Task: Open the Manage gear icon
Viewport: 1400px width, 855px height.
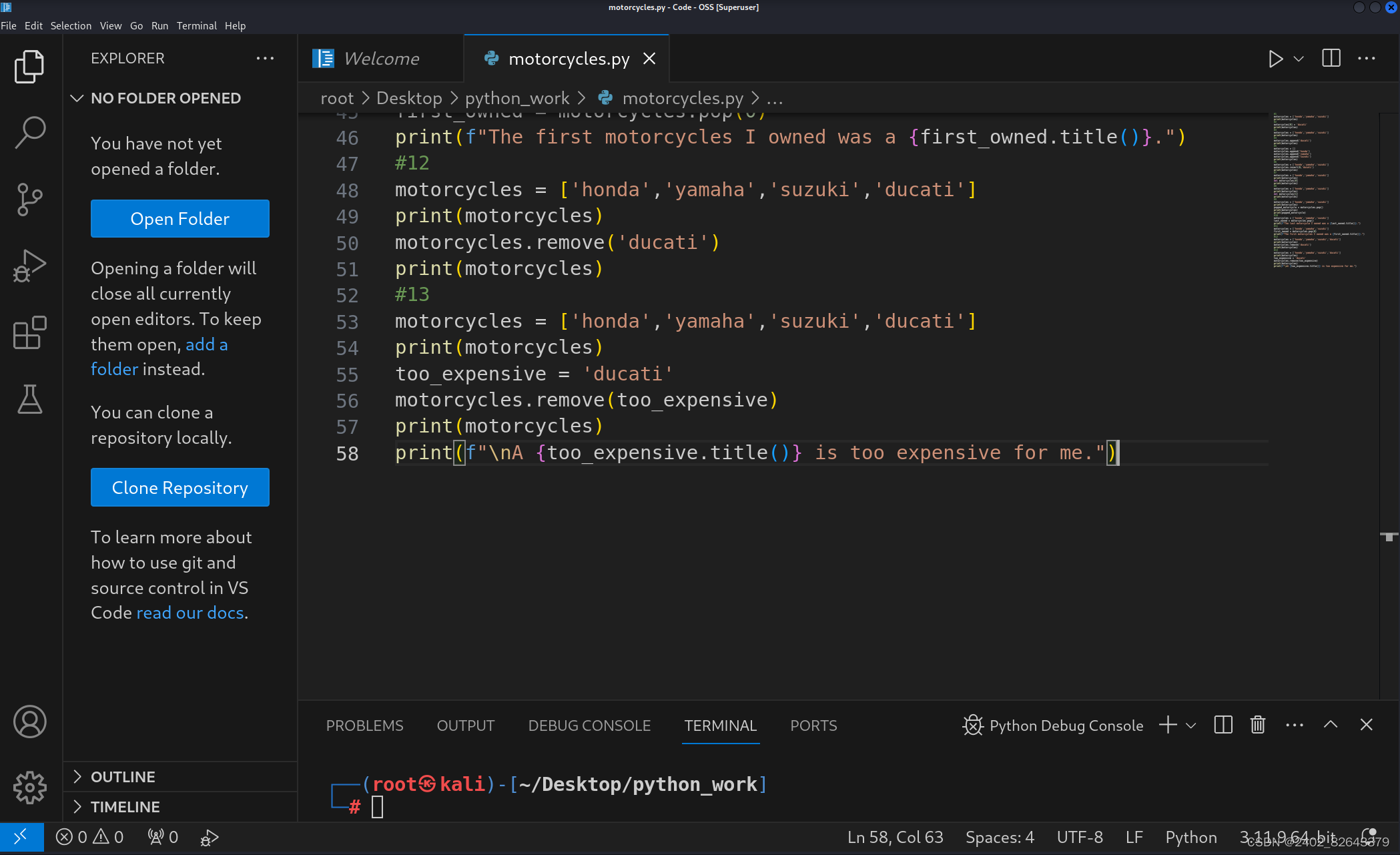Action: coord(29,788)
